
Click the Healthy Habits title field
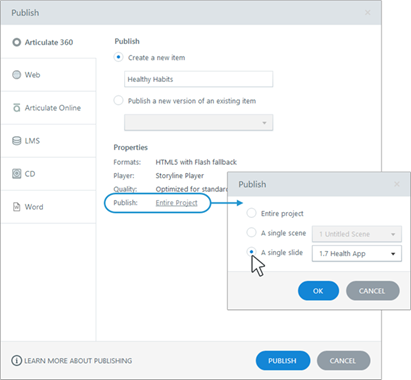click(199, 79)
